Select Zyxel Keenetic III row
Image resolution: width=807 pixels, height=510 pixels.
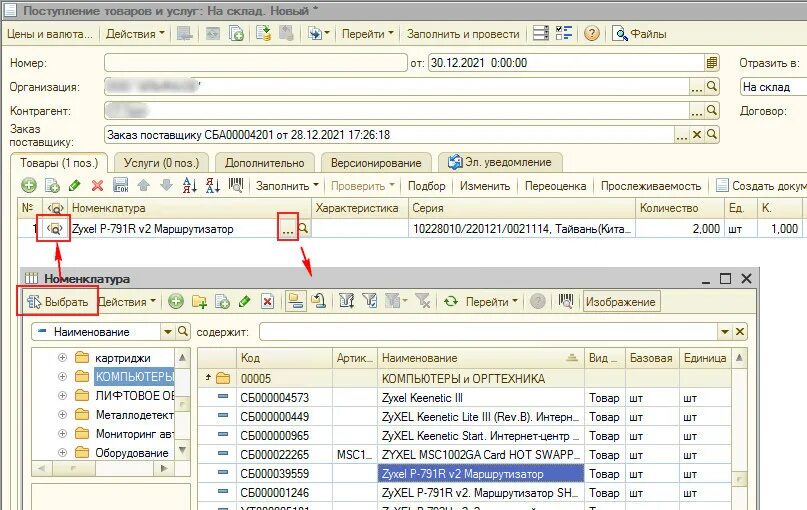pyautogui.click(x=464, y=398)
